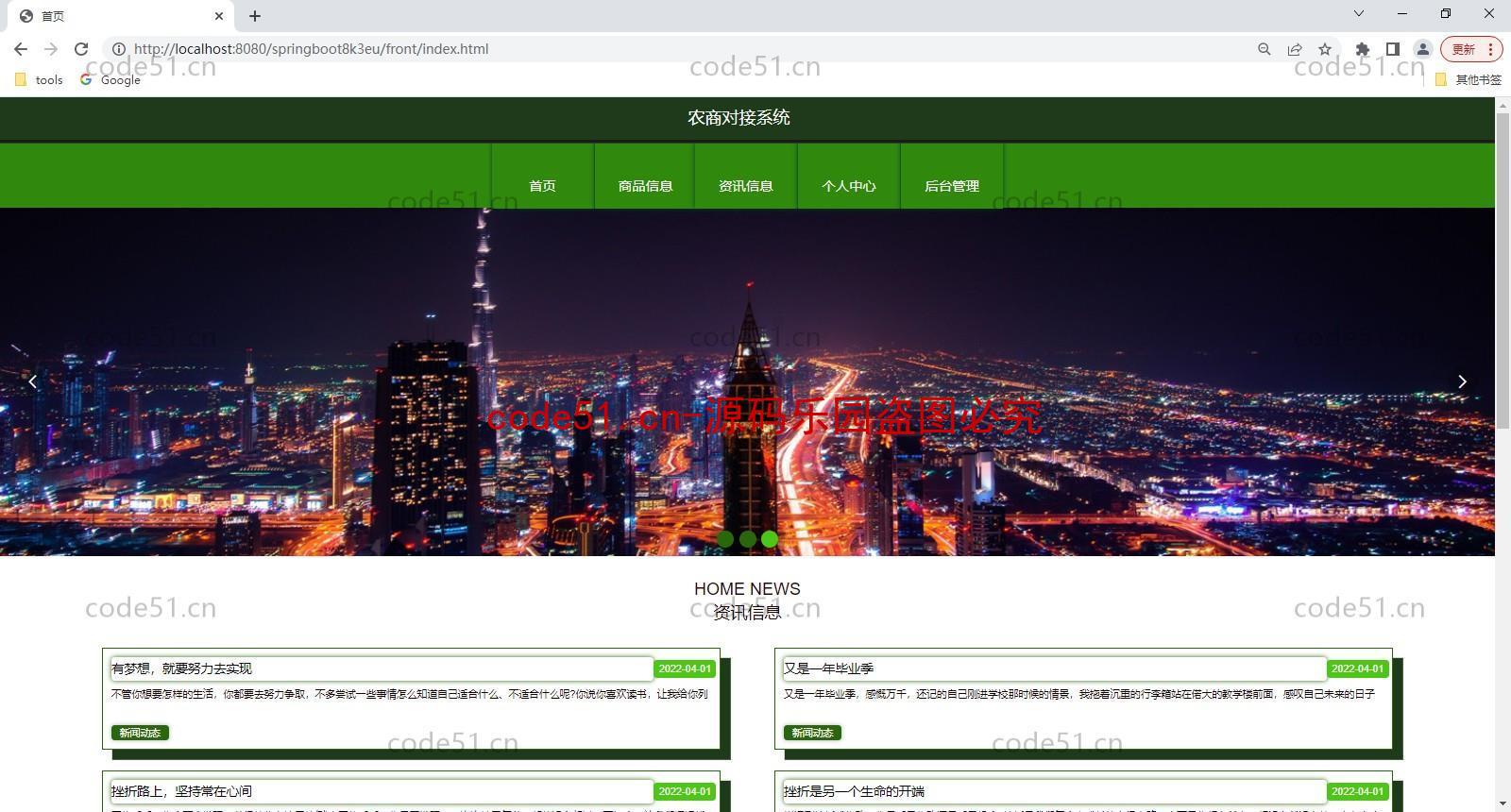Click the city skyline carousel image

pyautogui.click(x=747, y=381)
